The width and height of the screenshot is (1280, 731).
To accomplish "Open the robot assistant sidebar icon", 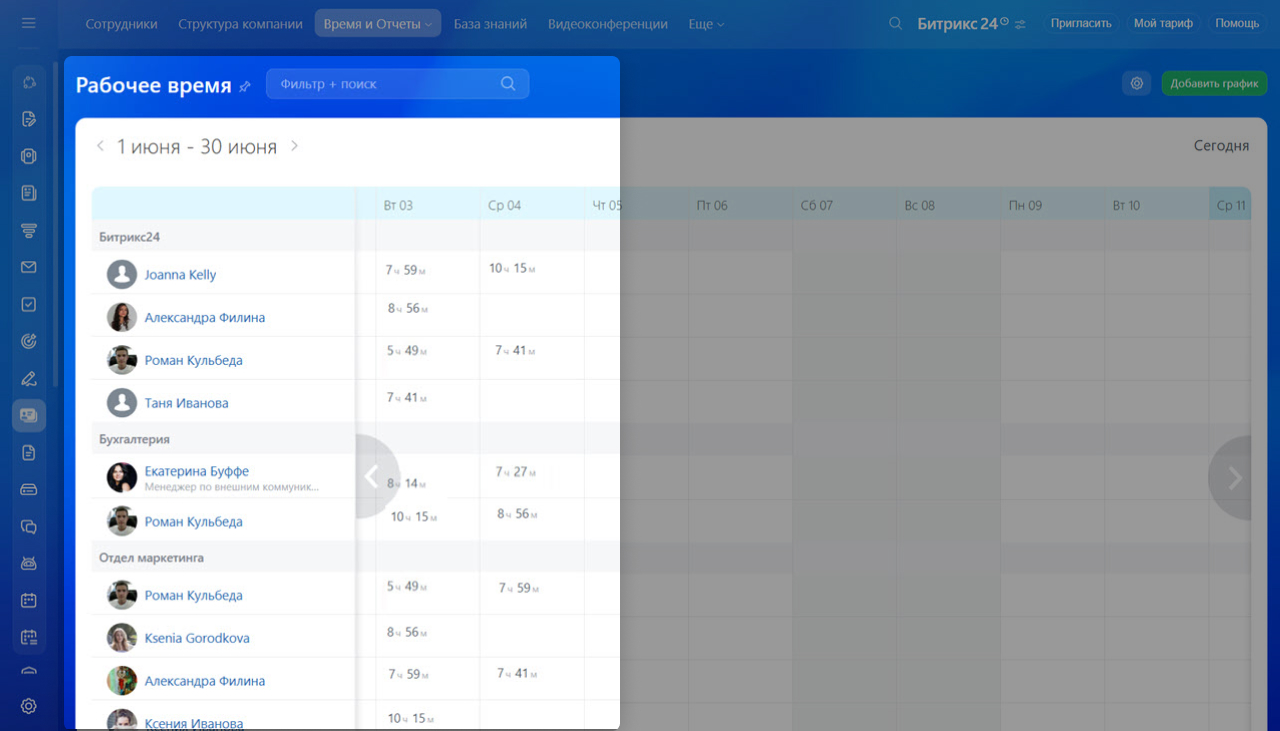I will 29,563.
